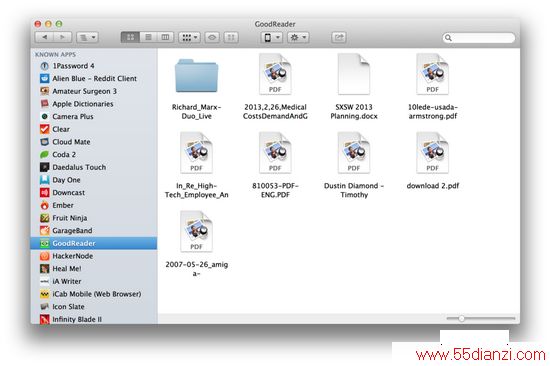Select GarageBand in the sidebar

(x=94, y=231)
